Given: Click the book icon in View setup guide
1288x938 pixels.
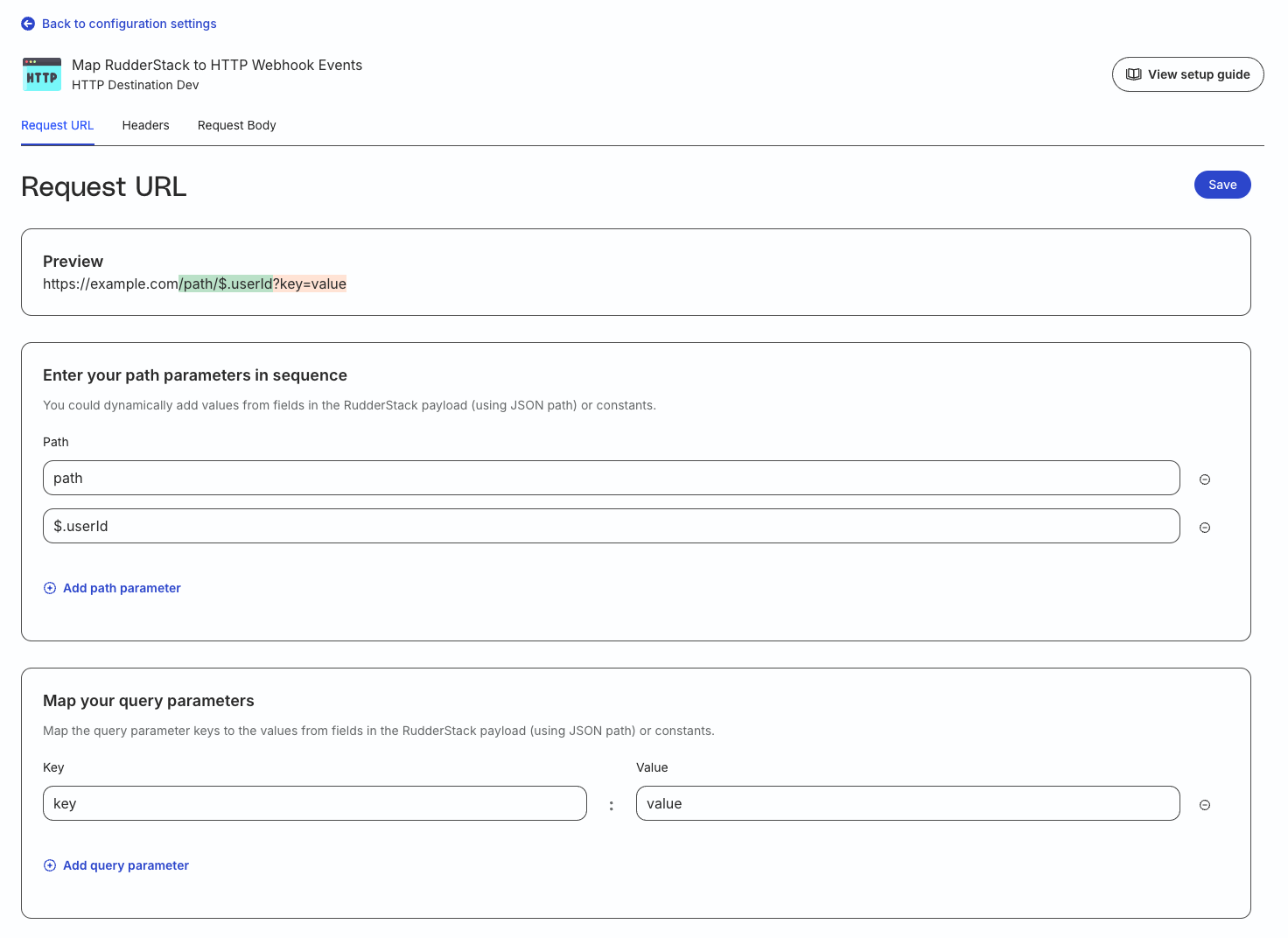Looking at the screenshot, I should [1134, 74].
